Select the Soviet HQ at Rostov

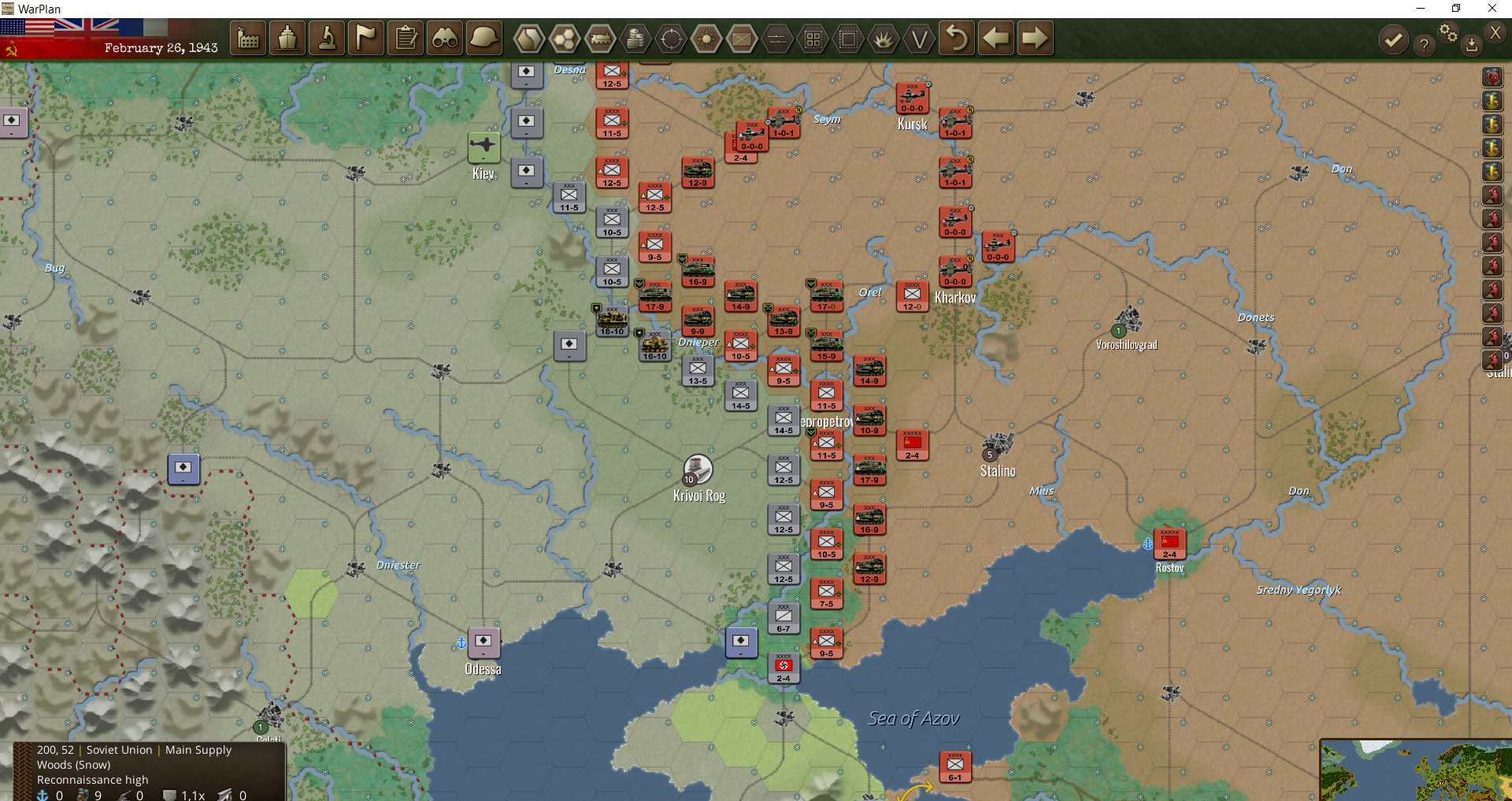(1169, 543)
